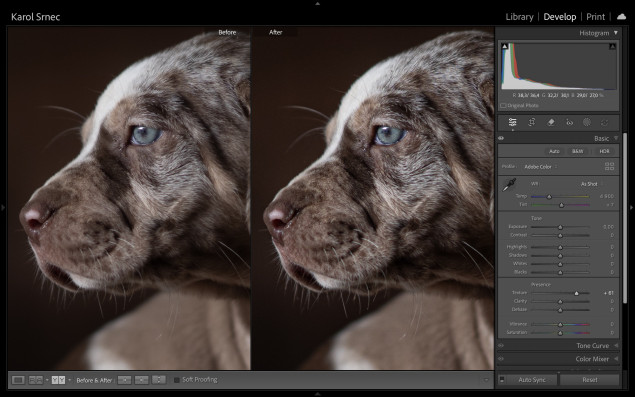Click the Karol Srnec identity plate
635x397 pixels.
[36, 17]
